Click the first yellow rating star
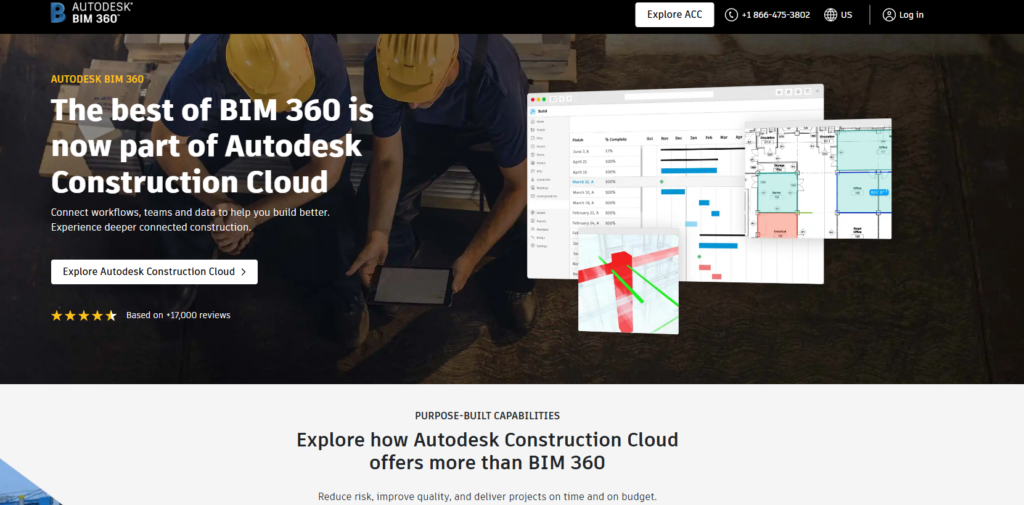The height and width of the screenshot is (505, 1024). tap(57, 315)
